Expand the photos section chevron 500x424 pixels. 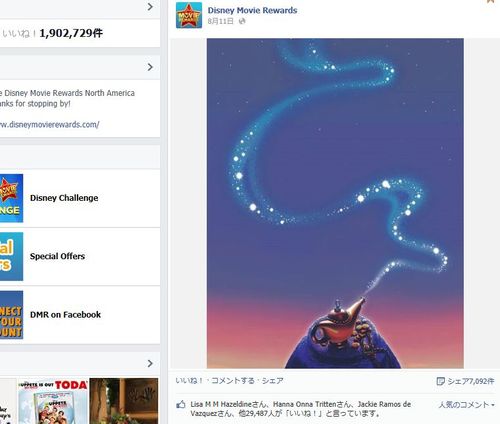coord(150,363)
